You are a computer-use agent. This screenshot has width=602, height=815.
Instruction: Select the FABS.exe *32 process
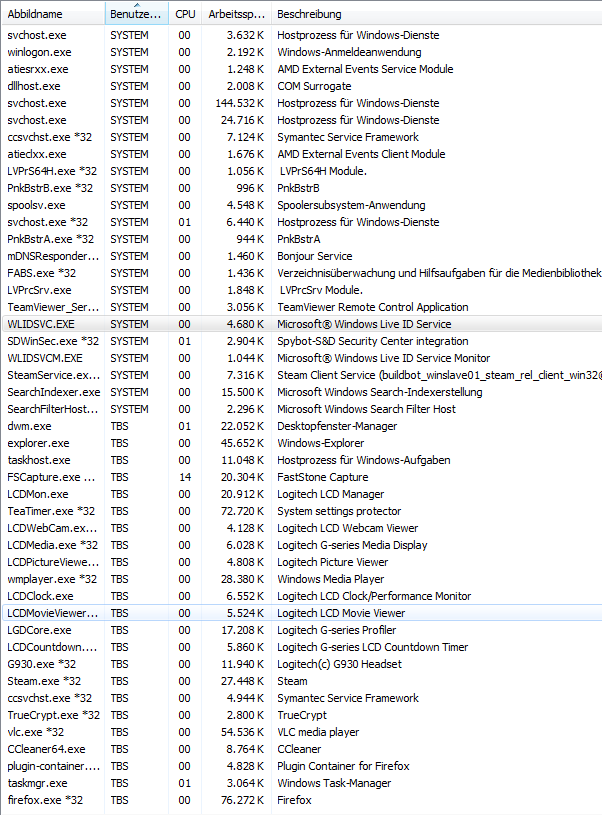point(302,273)
